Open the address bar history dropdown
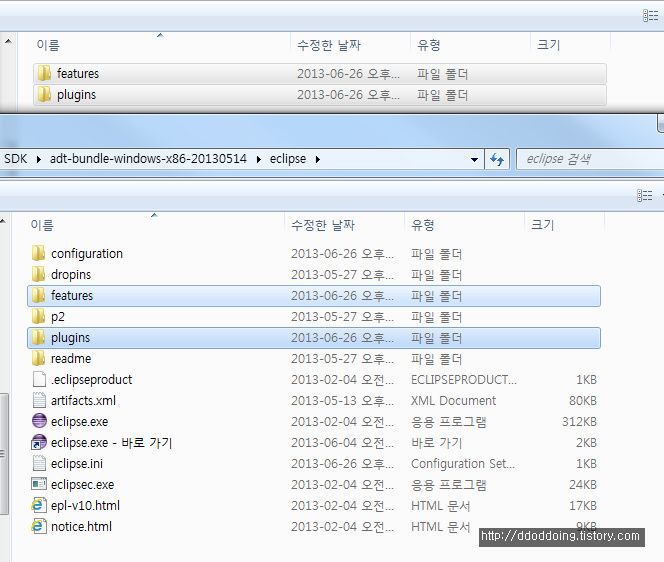The image size is (664, 562). coord(474,160)
